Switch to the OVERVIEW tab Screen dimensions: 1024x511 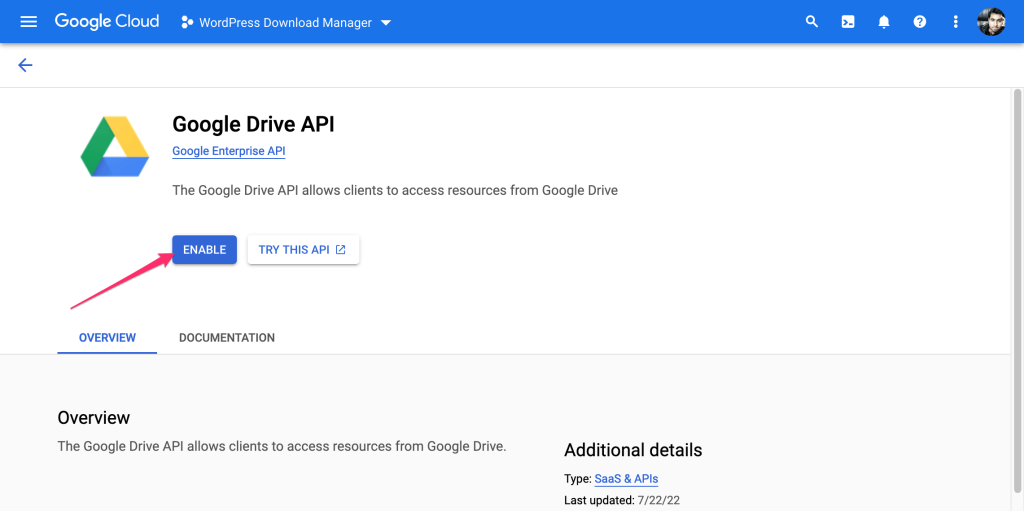(107, 338)
